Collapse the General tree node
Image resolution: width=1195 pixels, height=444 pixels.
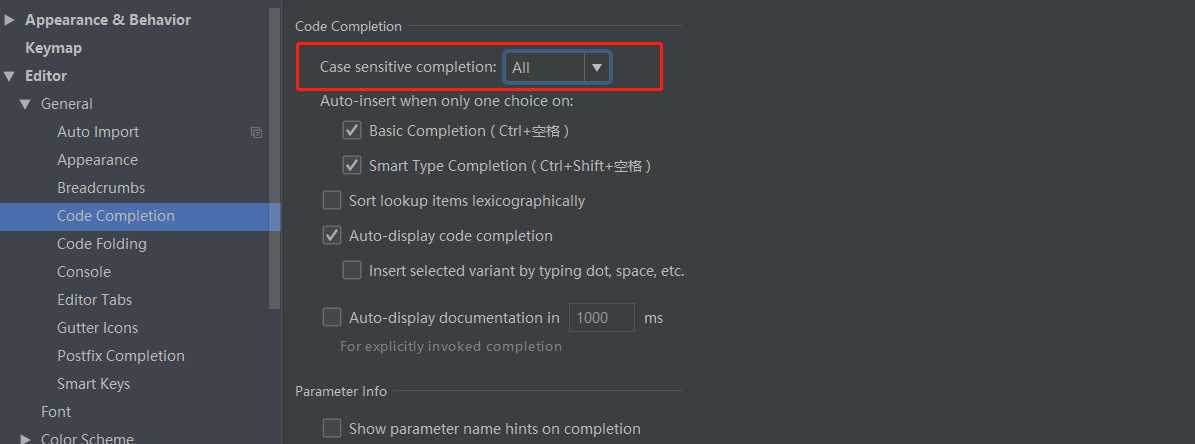(x=25, y=104)
